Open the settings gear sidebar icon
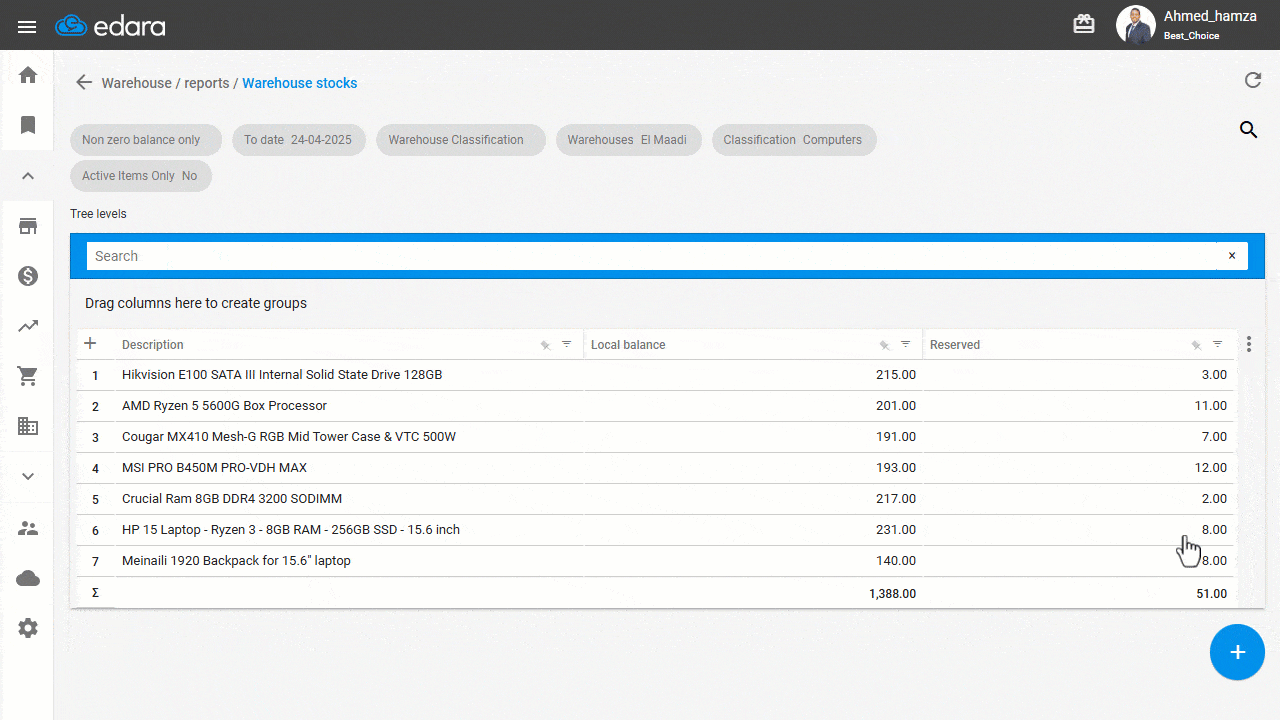Image resolution: width=1280 pixels, height=720 pixels. [28, 628]
